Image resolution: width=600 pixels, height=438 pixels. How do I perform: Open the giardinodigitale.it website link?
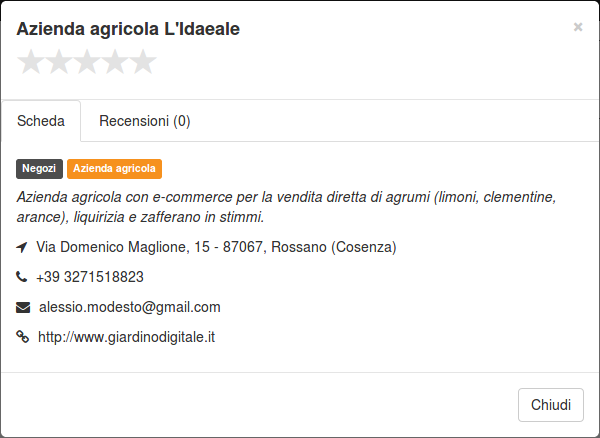point(126,337)
